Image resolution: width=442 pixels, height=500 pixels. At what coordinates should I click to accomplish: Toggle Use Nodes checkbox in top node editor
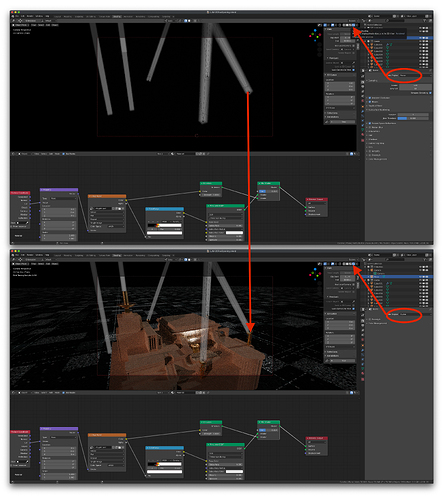(63, 154)
